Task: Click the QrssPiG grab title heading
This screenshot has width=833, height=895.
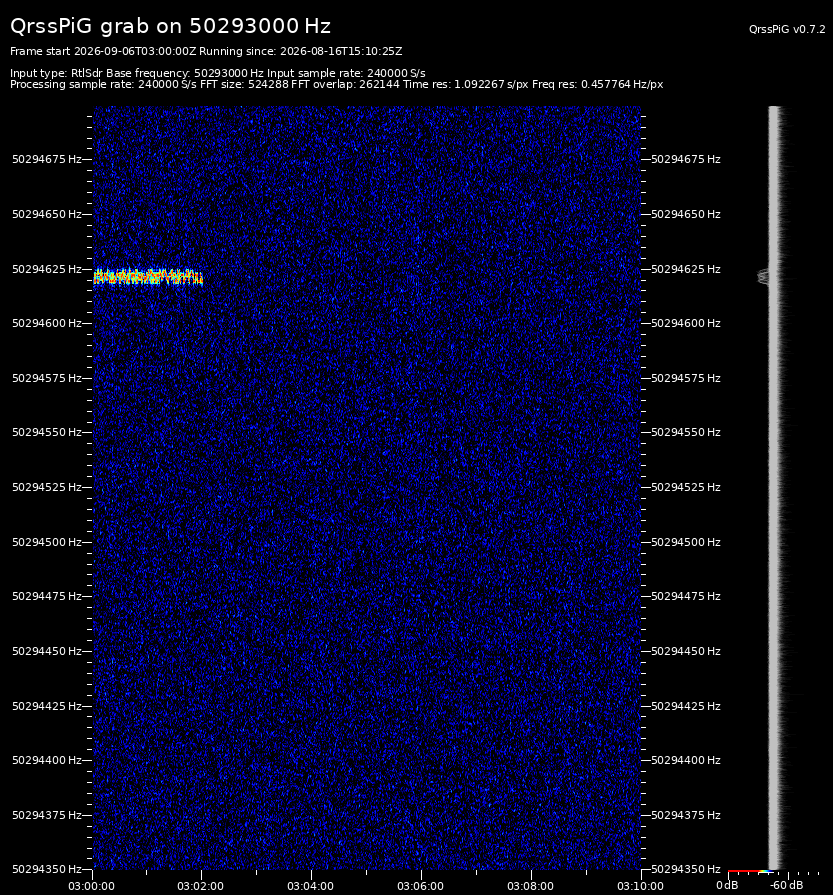Action: (170, 26)
